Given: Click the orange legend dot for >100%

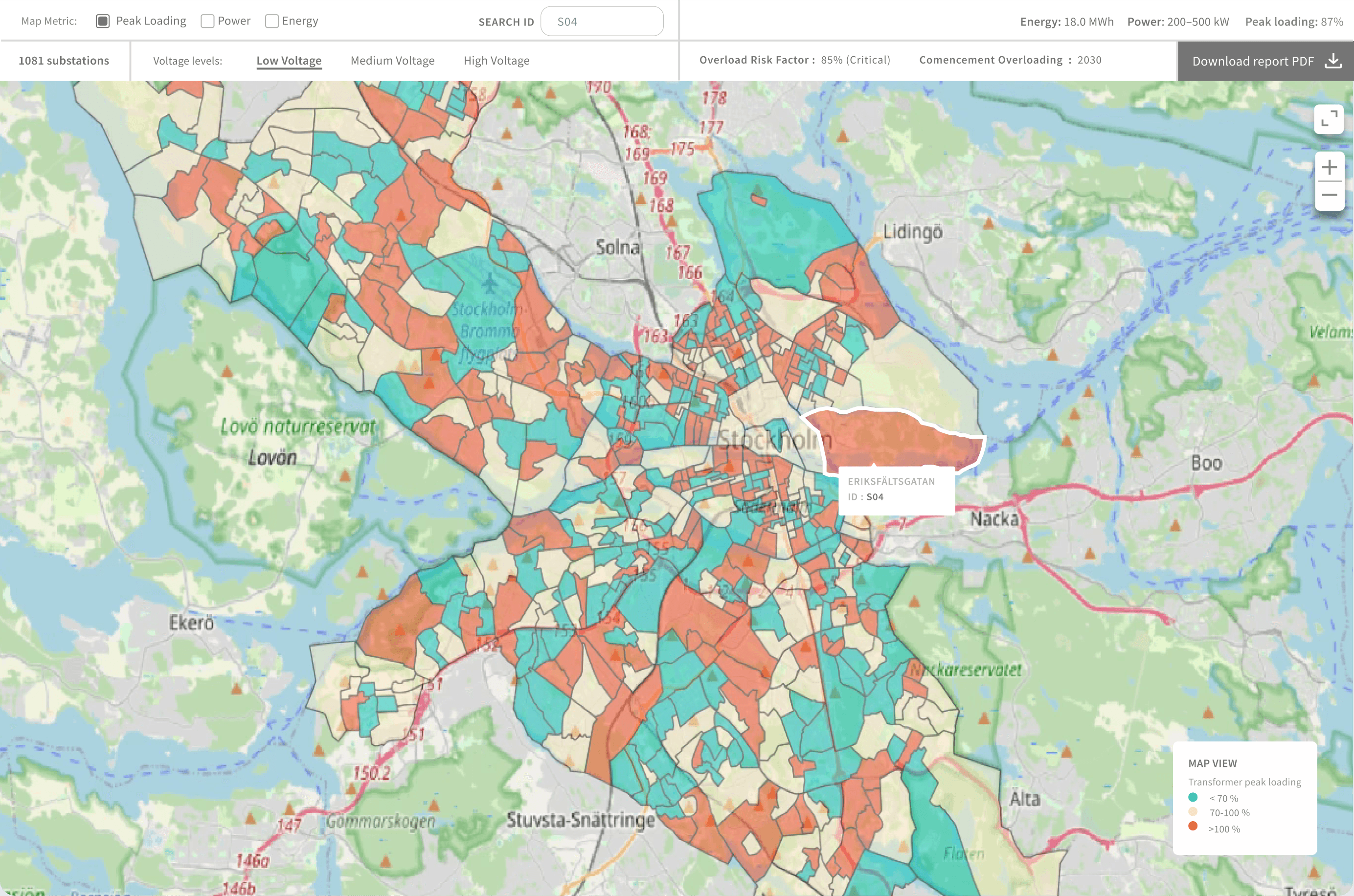Looking at the screenshot, I should pos(1193,826).
